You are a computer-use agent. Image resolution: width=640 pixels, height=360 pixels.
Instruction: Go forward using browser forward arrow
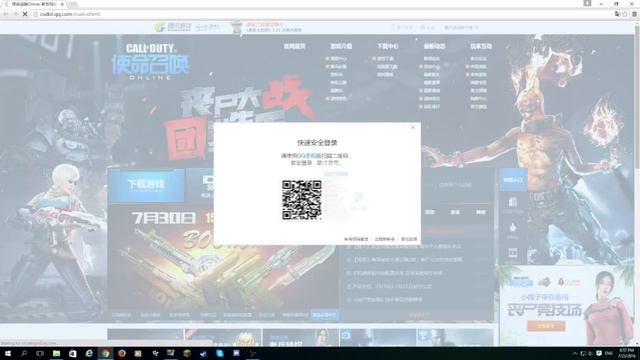(15, 14)
